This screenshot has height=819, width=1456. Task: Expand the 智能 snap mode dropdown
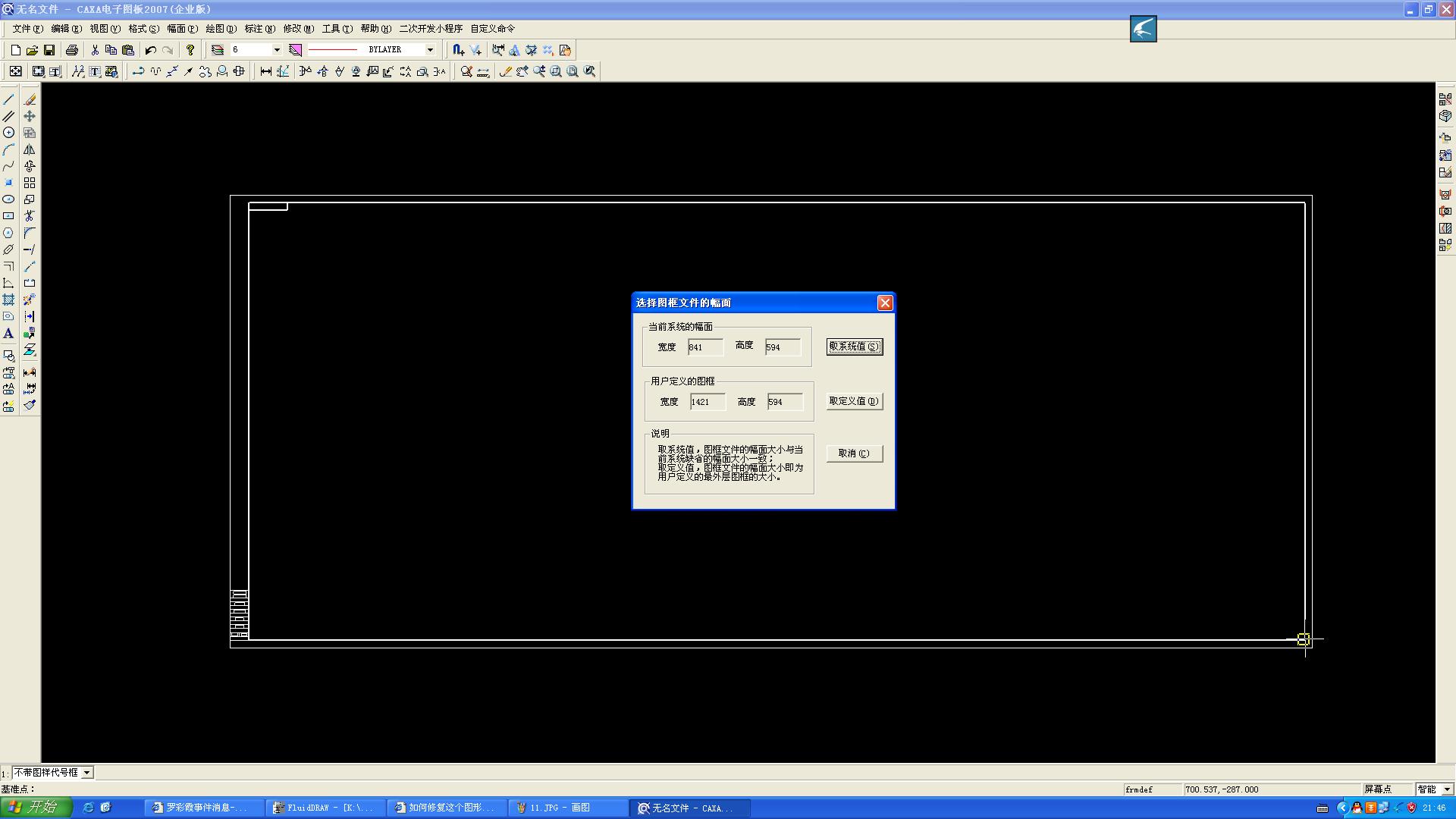[x=1447, y=789]
